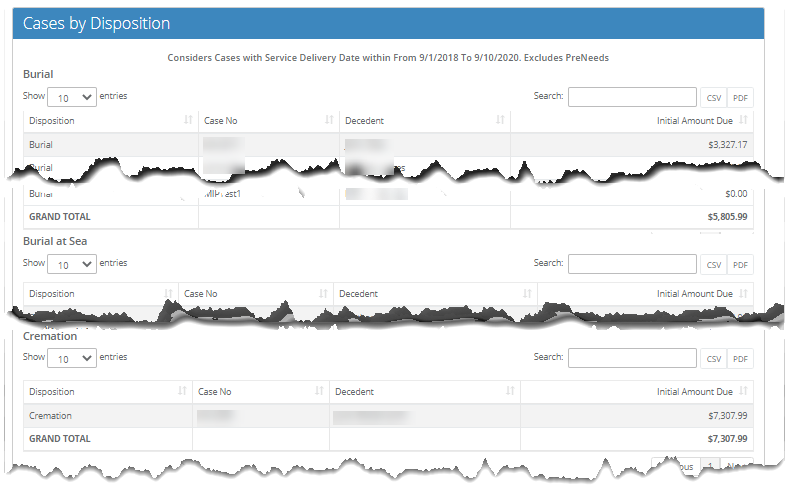Image resolution: width=790 pixels, height=498 pixels.
Task: Sort Cremation table by Disposition sort icon
Action: coord(182,392)
